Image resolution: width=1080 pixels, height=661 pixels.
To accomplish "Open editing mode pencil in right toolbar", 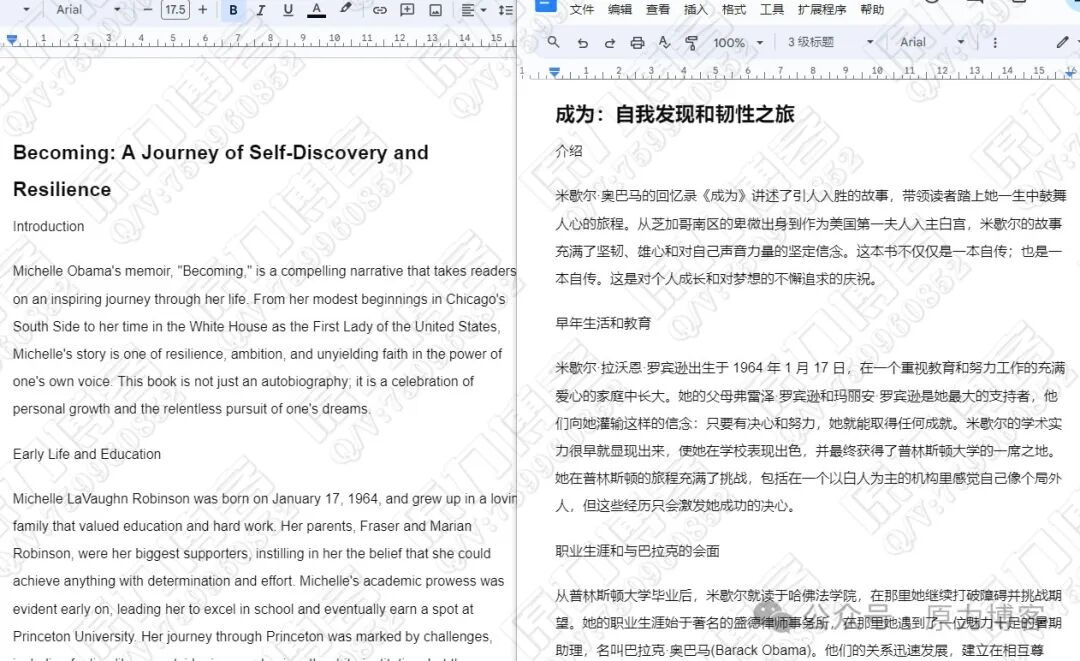I will click(x=1063, y=42).
